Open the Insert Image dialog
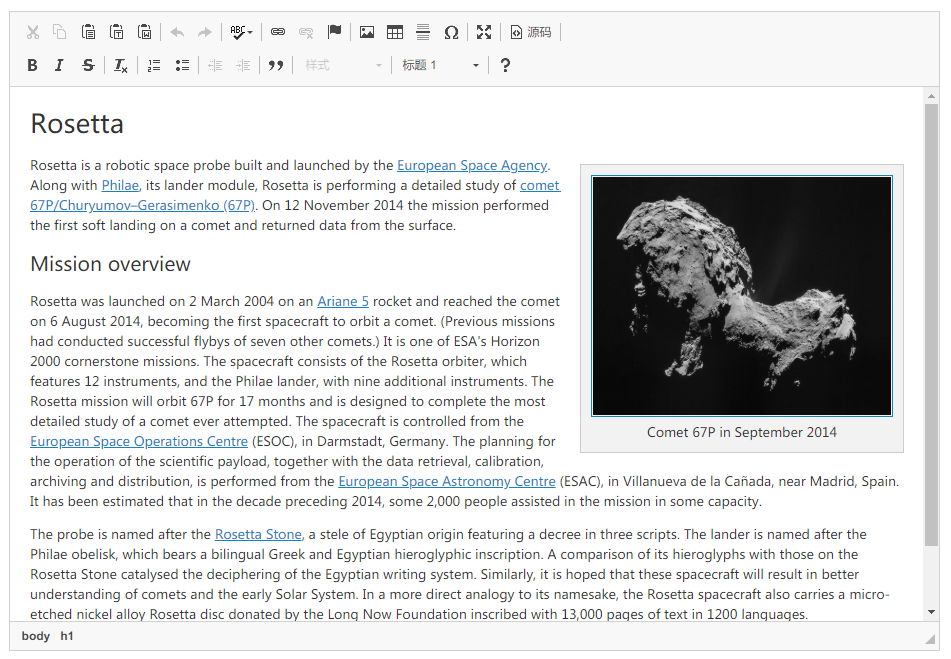 (367, 32)
